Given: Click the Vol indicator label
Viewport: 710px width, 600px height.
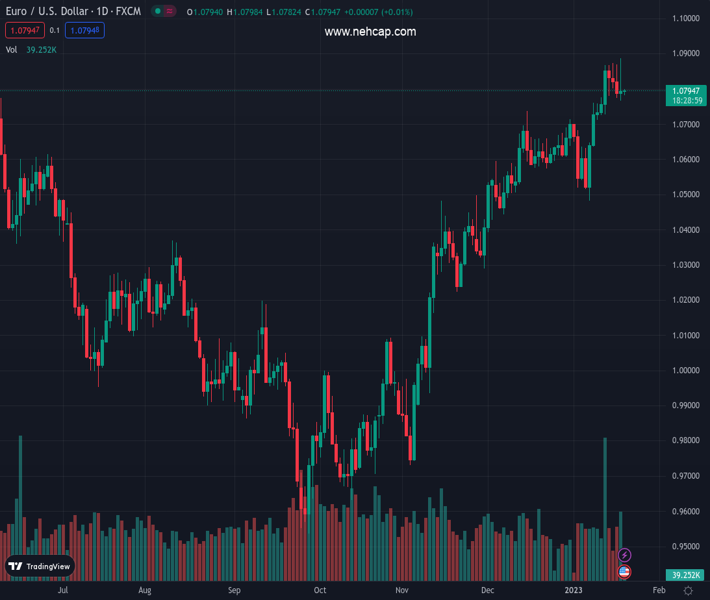Looking at the screenshot, I should pos(12,49).
